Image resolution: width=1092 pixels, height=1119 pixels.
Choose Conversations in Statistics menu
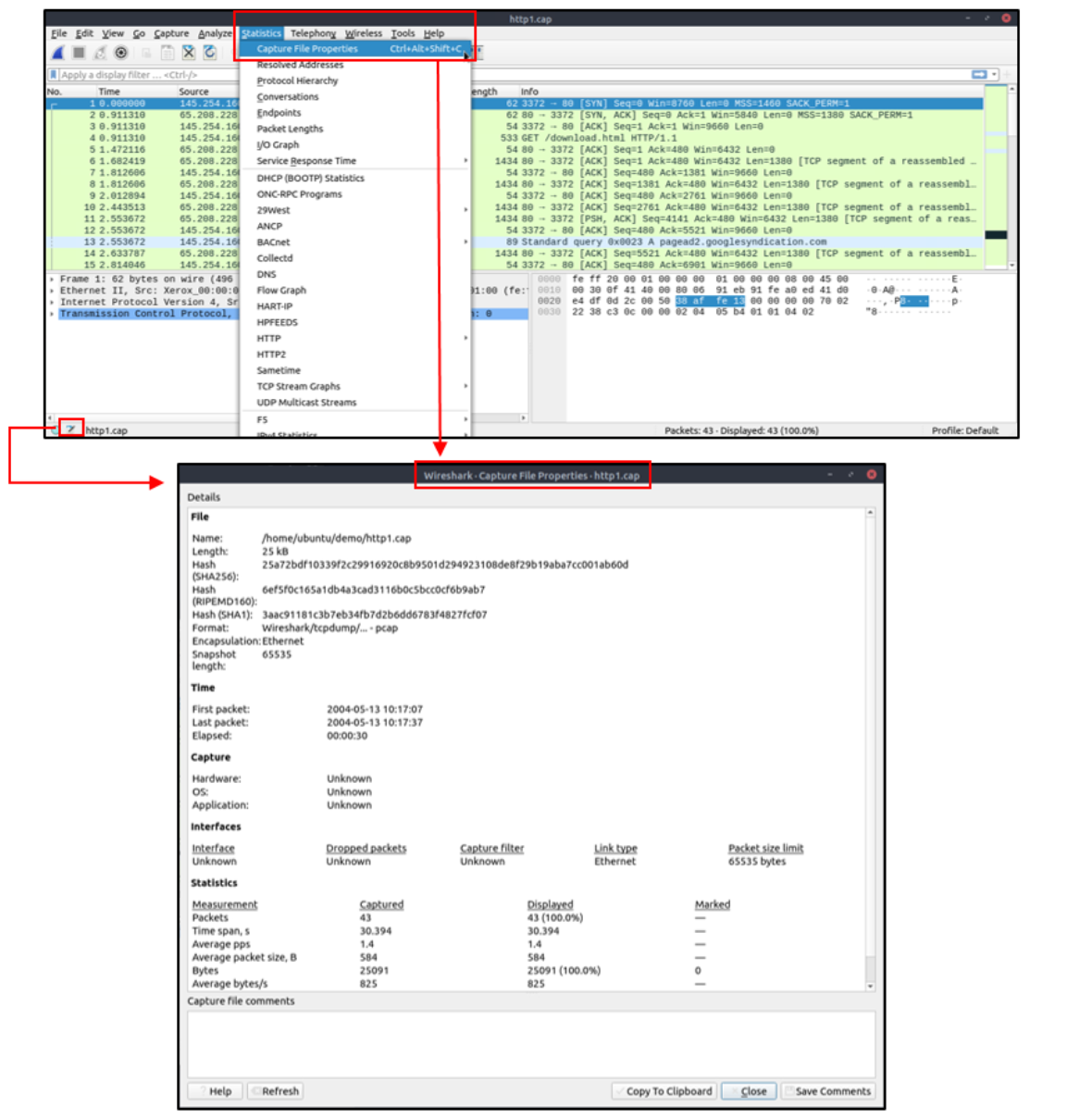[355, 96]
